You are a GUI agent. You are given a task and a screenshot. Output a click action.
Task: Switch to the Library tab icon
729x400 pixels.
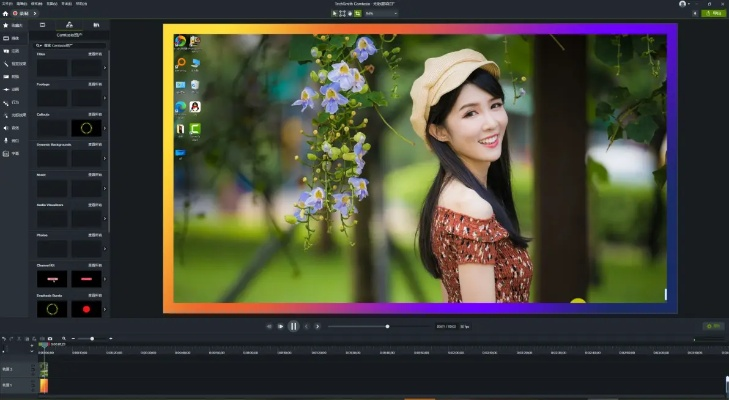pos(69,25)
